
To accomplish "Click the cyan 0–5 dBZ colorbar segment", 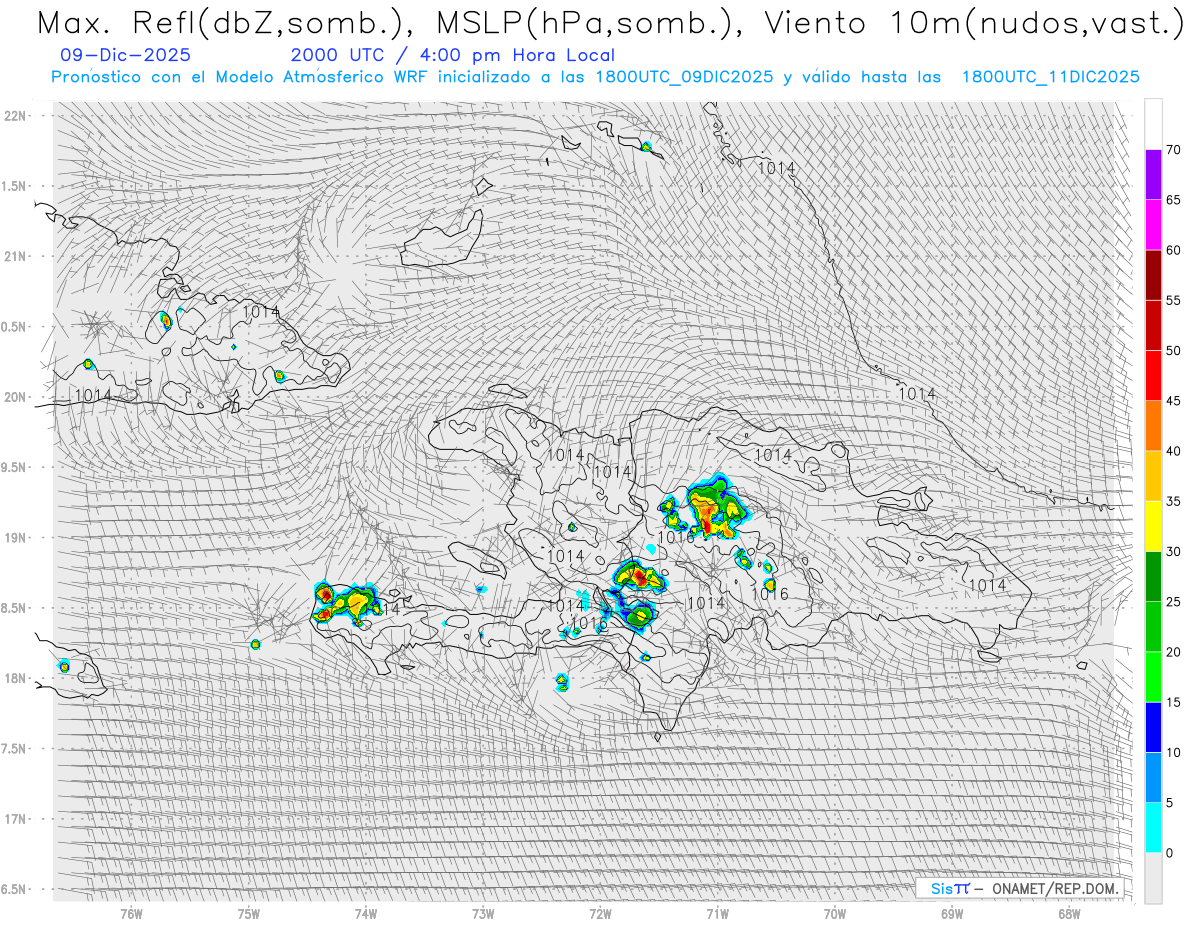I will [1153, 827].
